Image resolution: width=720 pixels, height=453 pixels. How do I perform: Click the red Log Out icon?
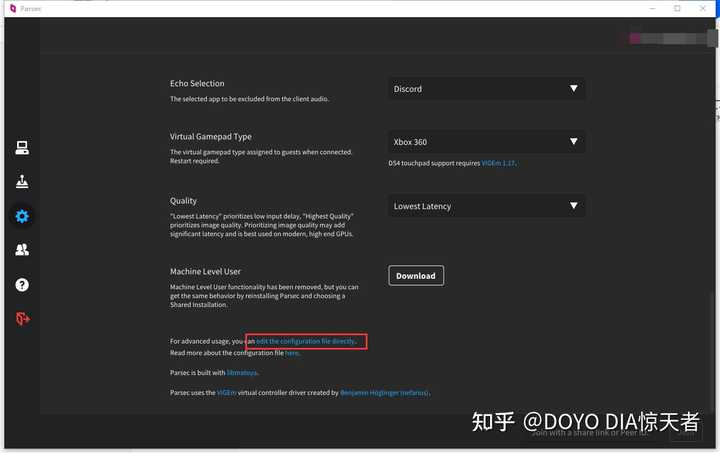click(x=22, y=319)
